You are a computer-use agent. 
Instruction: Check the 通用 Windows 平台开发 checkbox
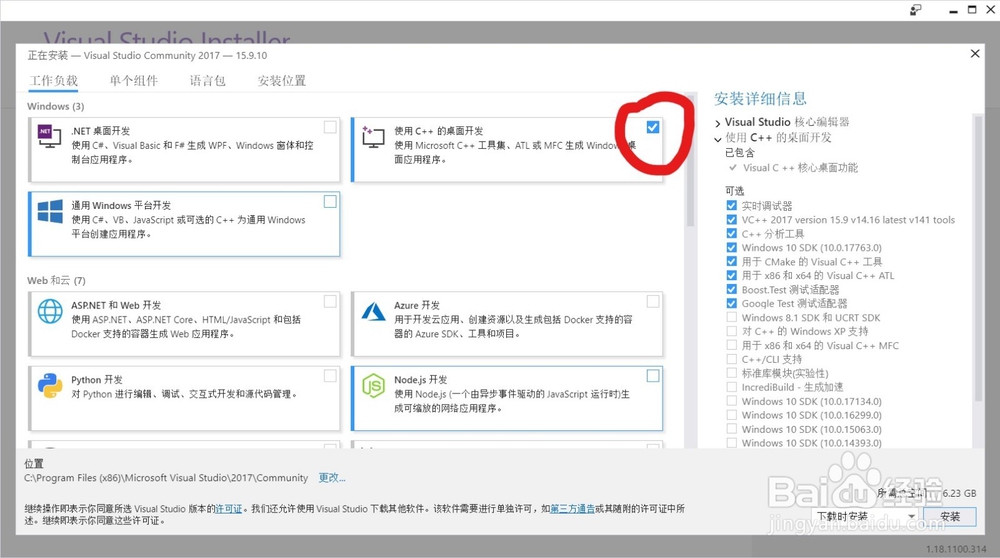(x=330, y=202)
